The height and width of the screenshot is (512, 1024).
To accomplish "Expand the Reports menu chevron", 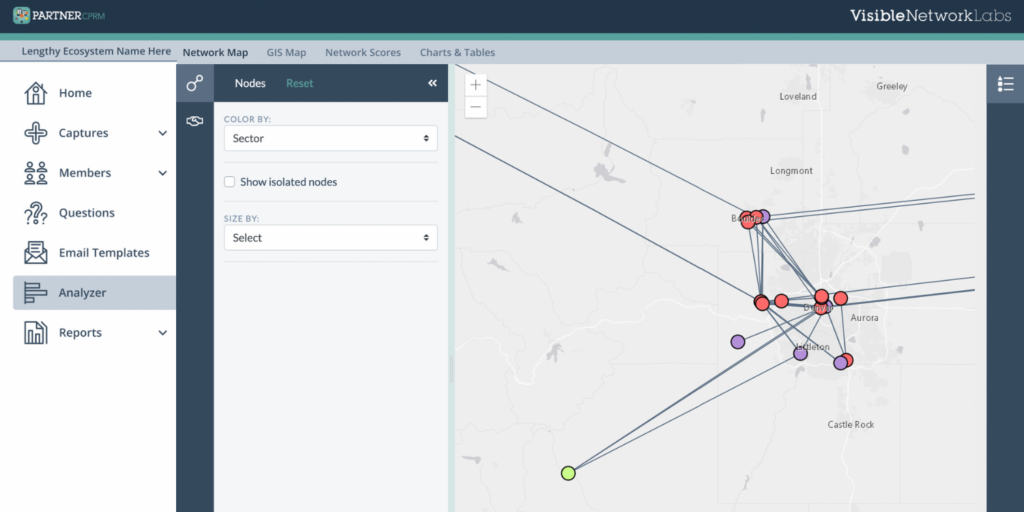I will [163, 333].
